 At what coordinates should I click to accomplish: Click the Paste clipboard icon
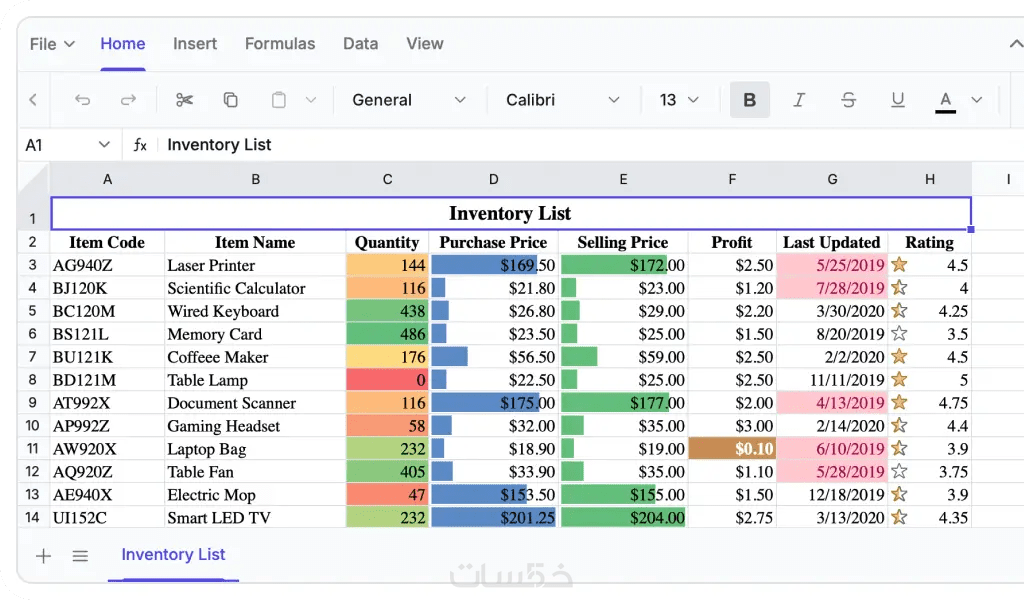[x=279, y=100]
